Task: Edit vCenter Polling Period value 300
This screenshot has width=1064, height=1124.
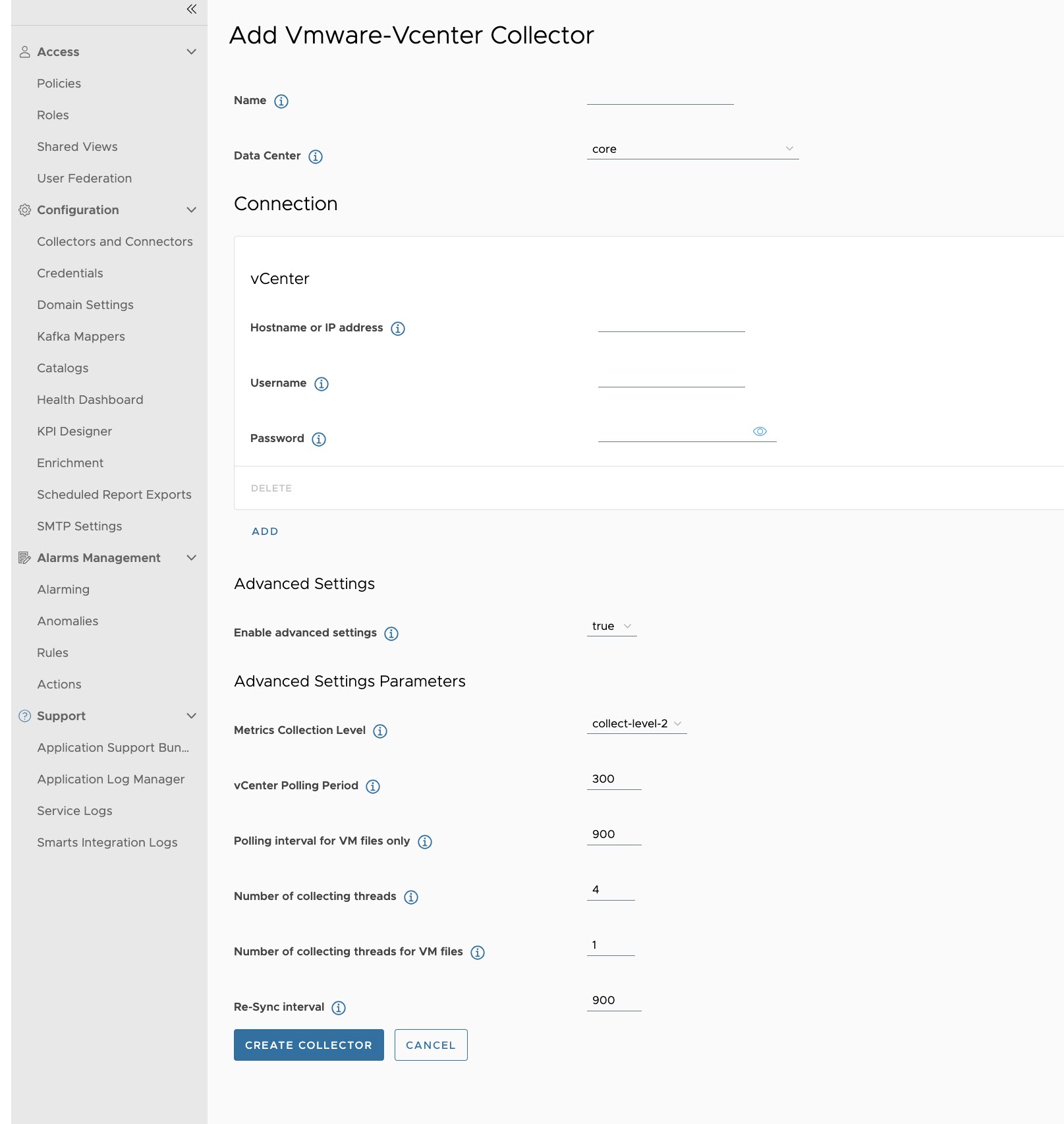Action: click(614, 779)
